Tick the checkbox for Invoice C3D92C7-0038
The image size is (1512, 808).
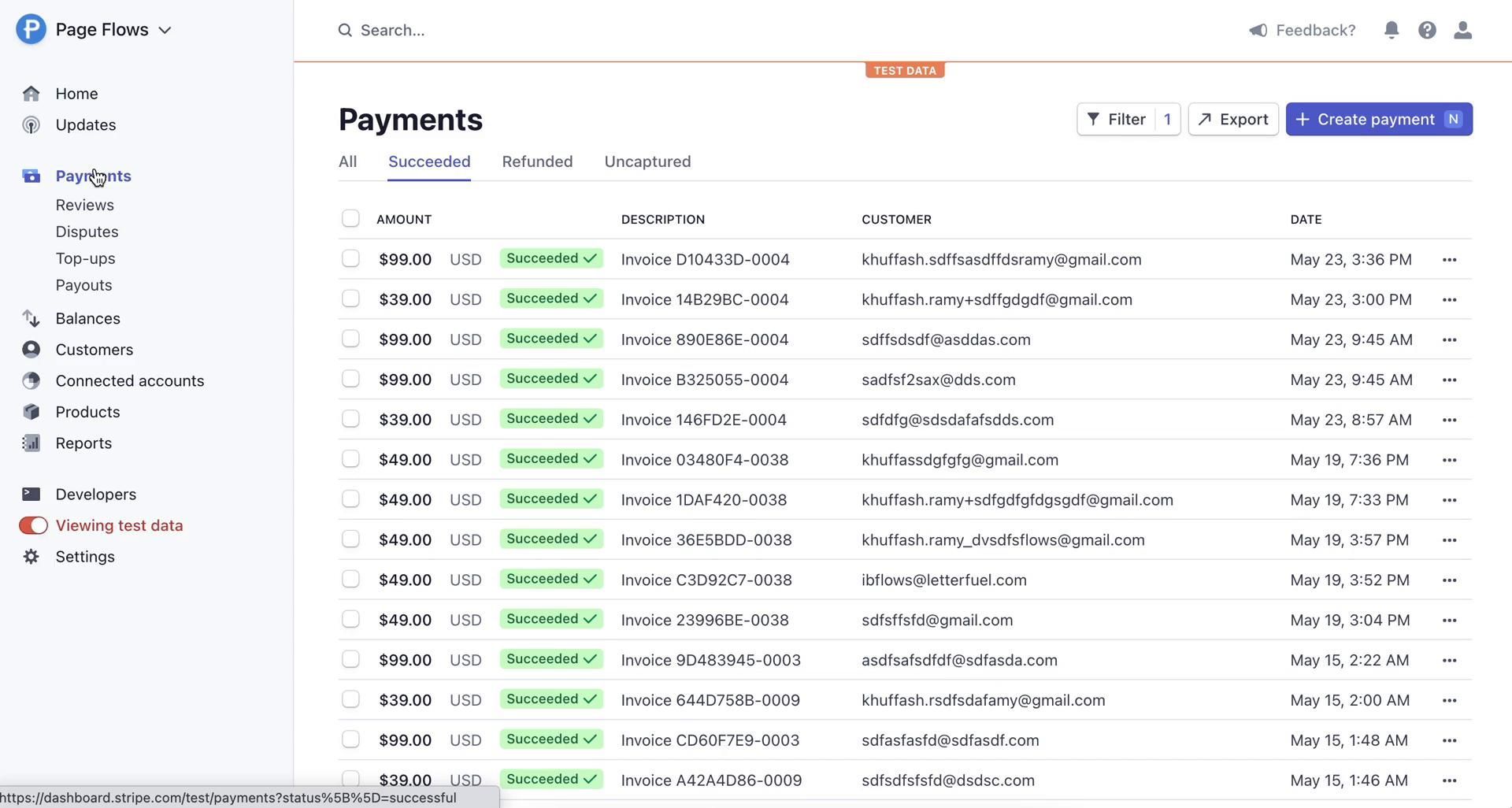pyautogui.click(x=350, y=580)
